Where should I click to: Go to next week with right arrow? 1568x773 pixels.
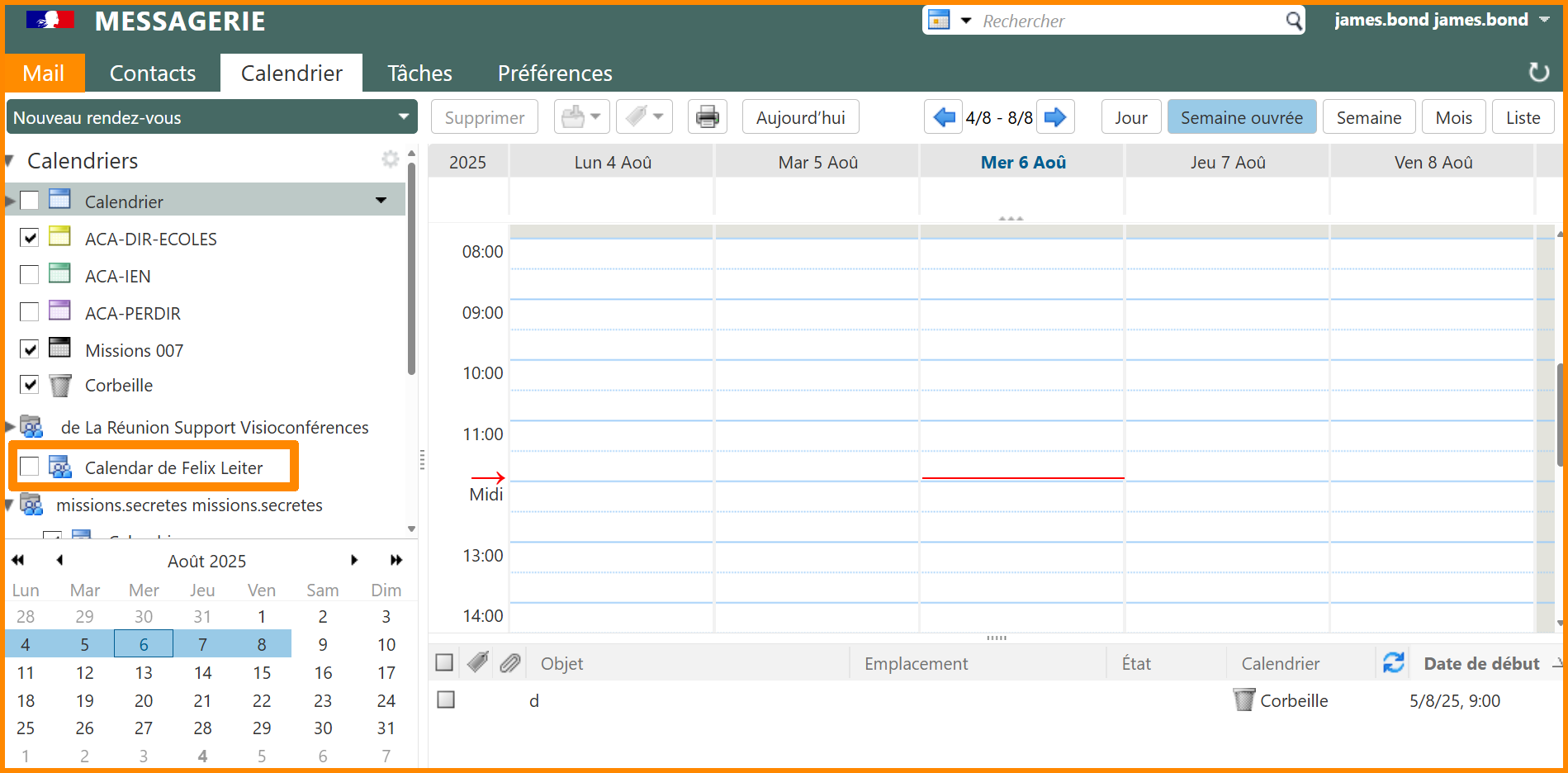click(1054, 117)
